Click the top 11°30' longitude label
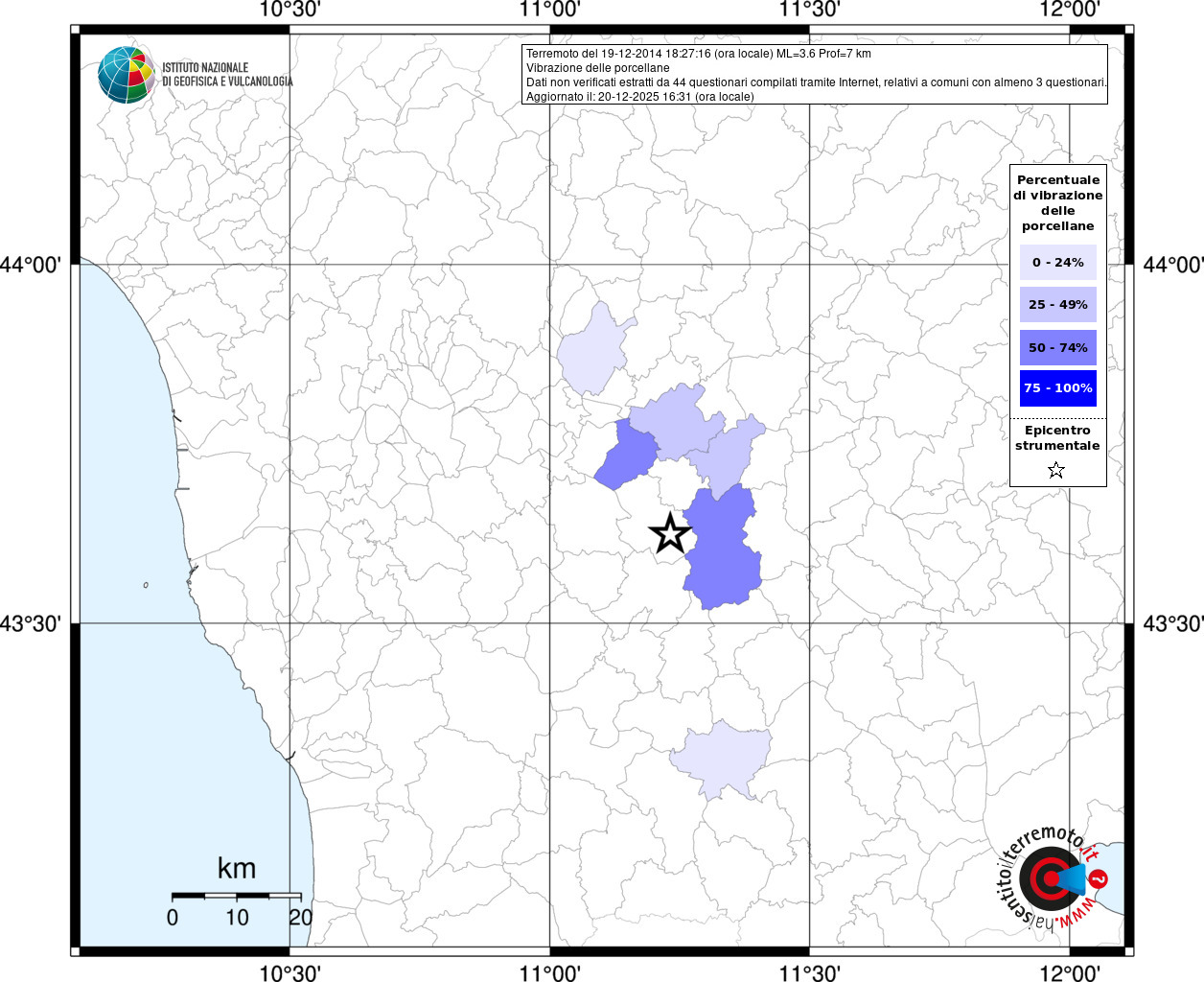 pyautogui.click(x=810, y=10)
